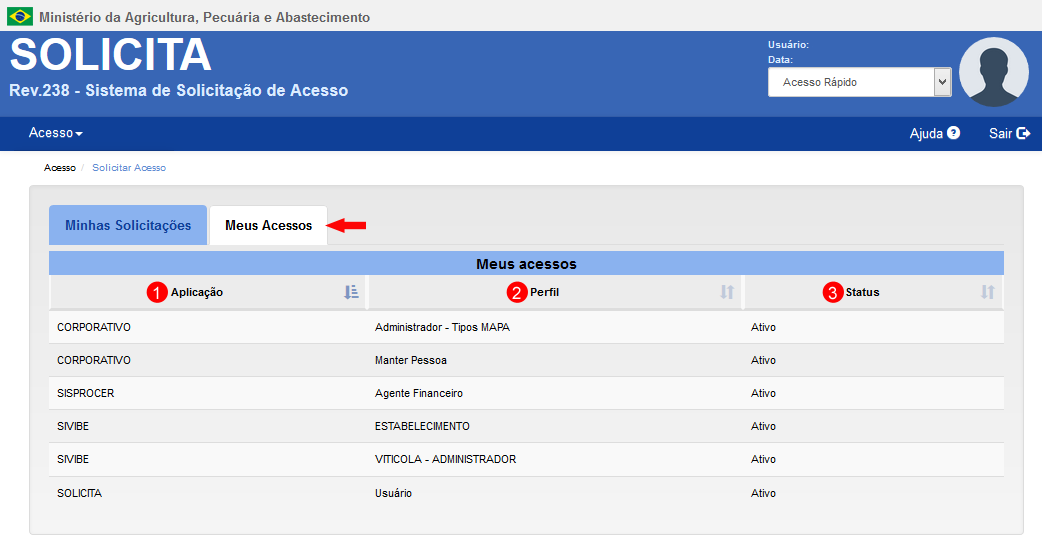Click the SOLICITA title logo
Viewport: 1042px width, 544px height.
(x=110, y=56)
